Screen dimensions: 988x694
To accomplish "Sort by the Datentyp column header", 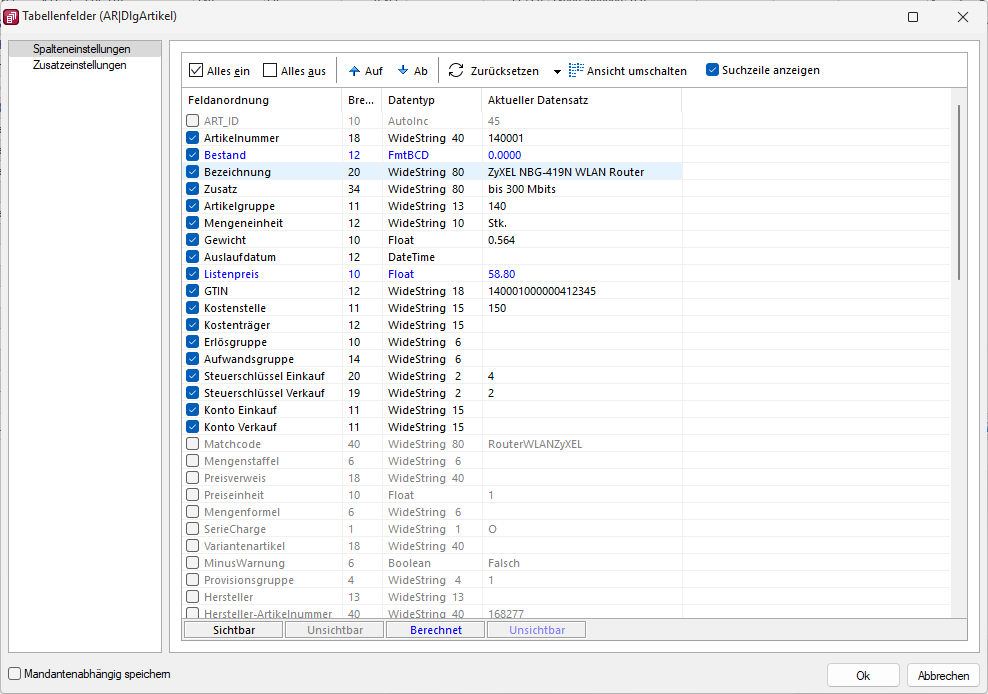I will point(412,100).
